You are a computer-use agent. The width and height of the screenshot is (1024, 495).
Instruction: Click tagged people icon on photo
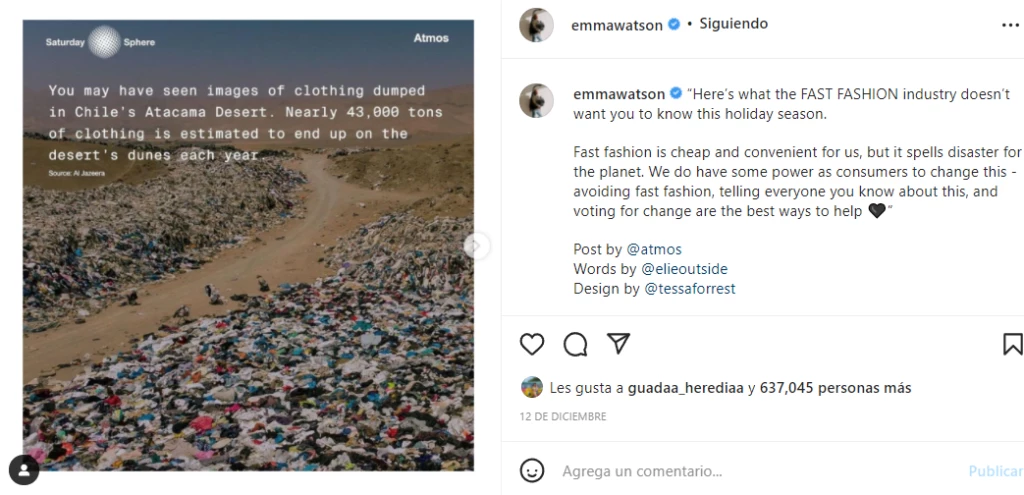tap(24, 469)
